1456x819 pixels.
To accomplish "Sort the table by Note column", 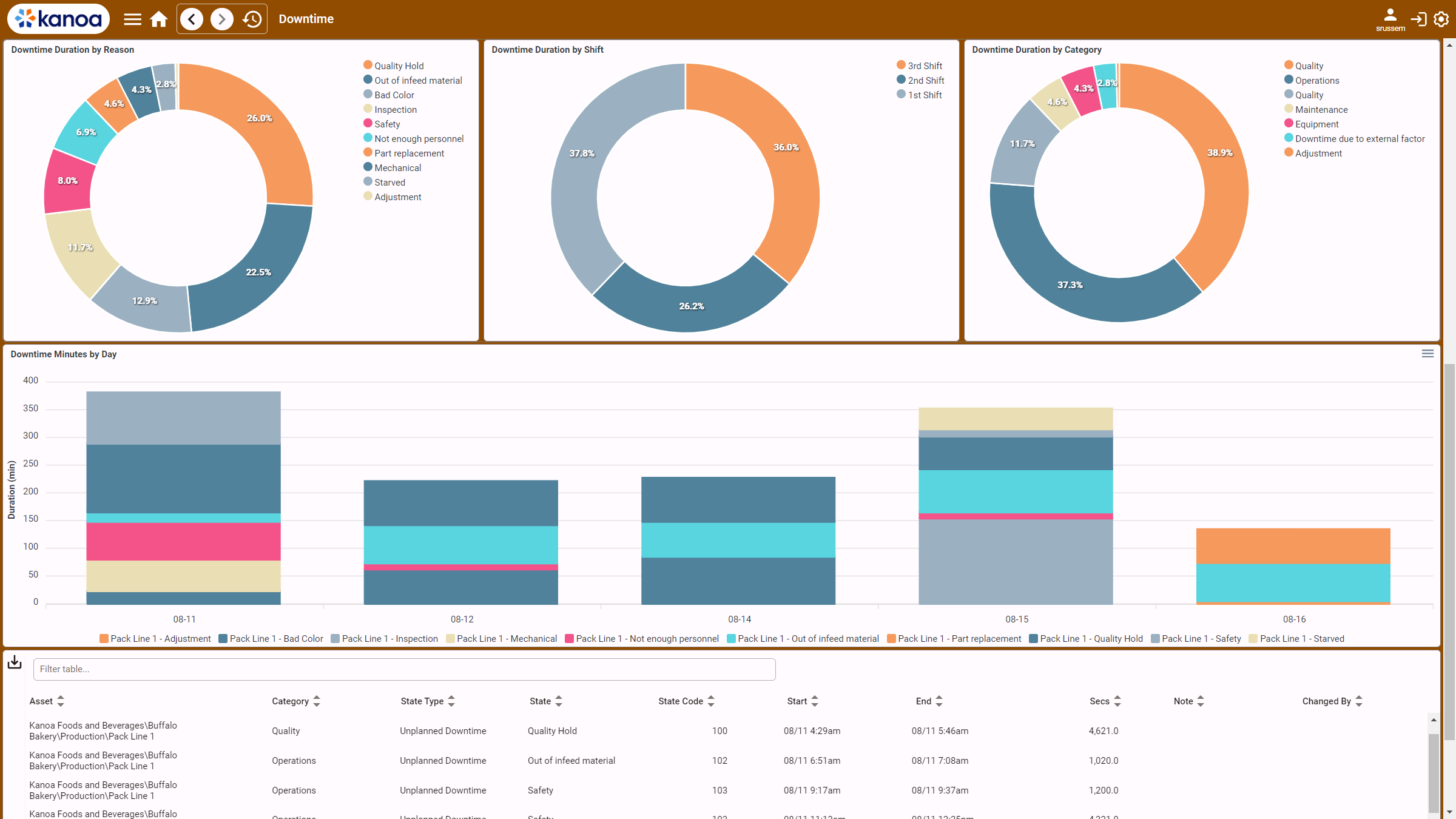I will click(1189, 701).
